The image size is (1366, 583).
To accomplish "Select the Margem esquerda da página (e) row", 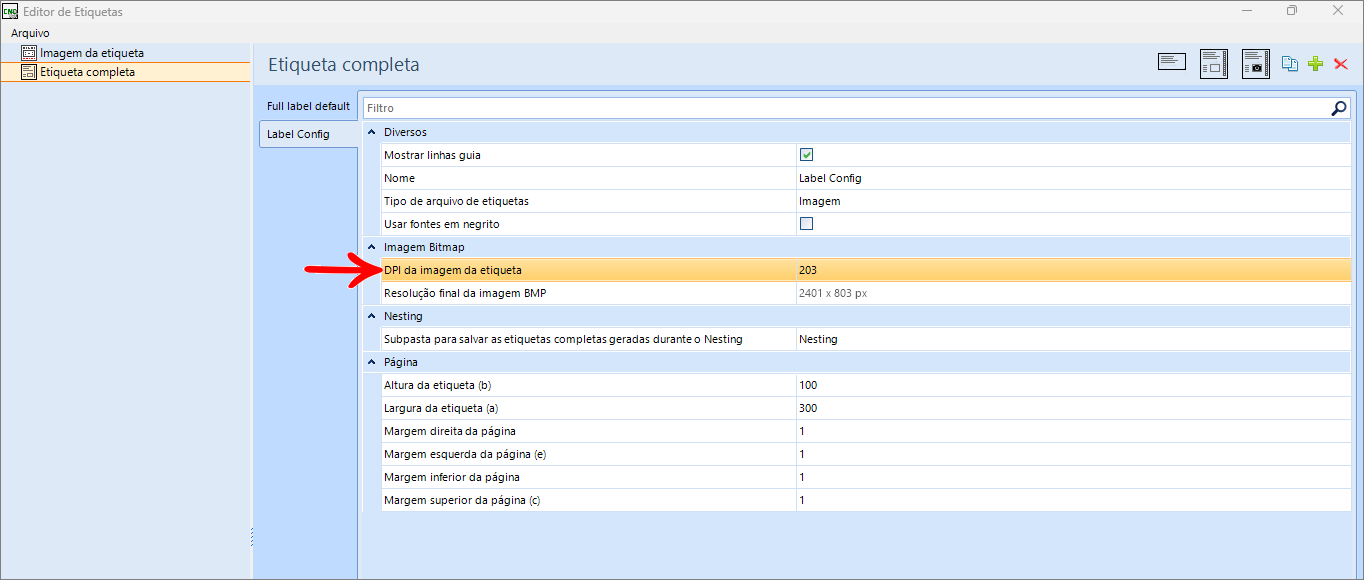I will pos(866,454).
